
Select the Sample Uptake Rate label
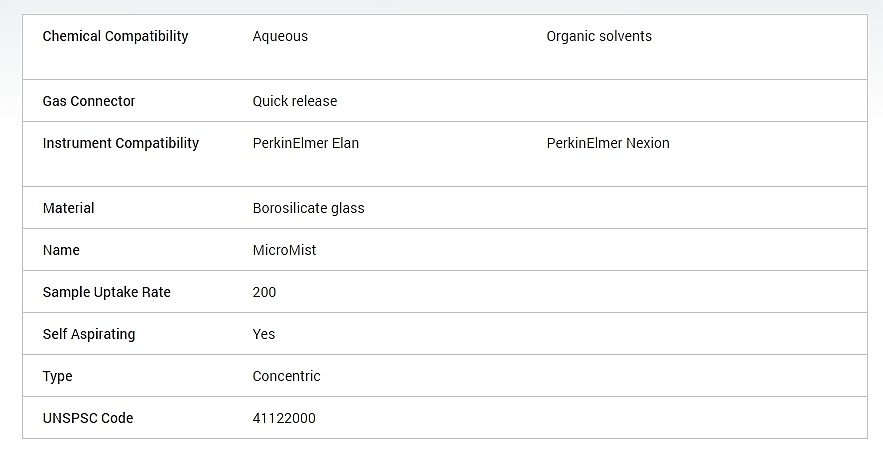pyautogui.click(x=106, y=292)
